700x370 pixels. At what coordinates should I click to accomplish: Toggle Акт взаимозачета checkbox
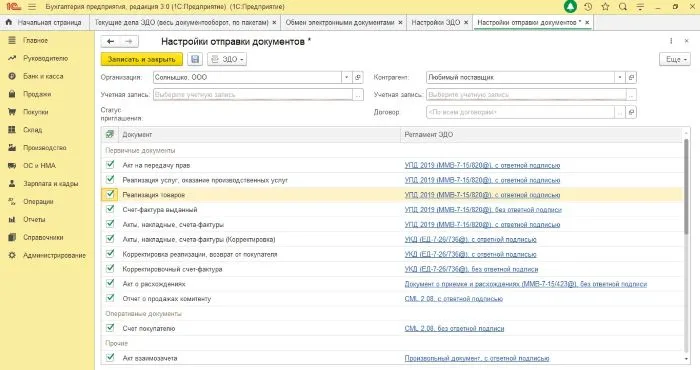(110, 358)
